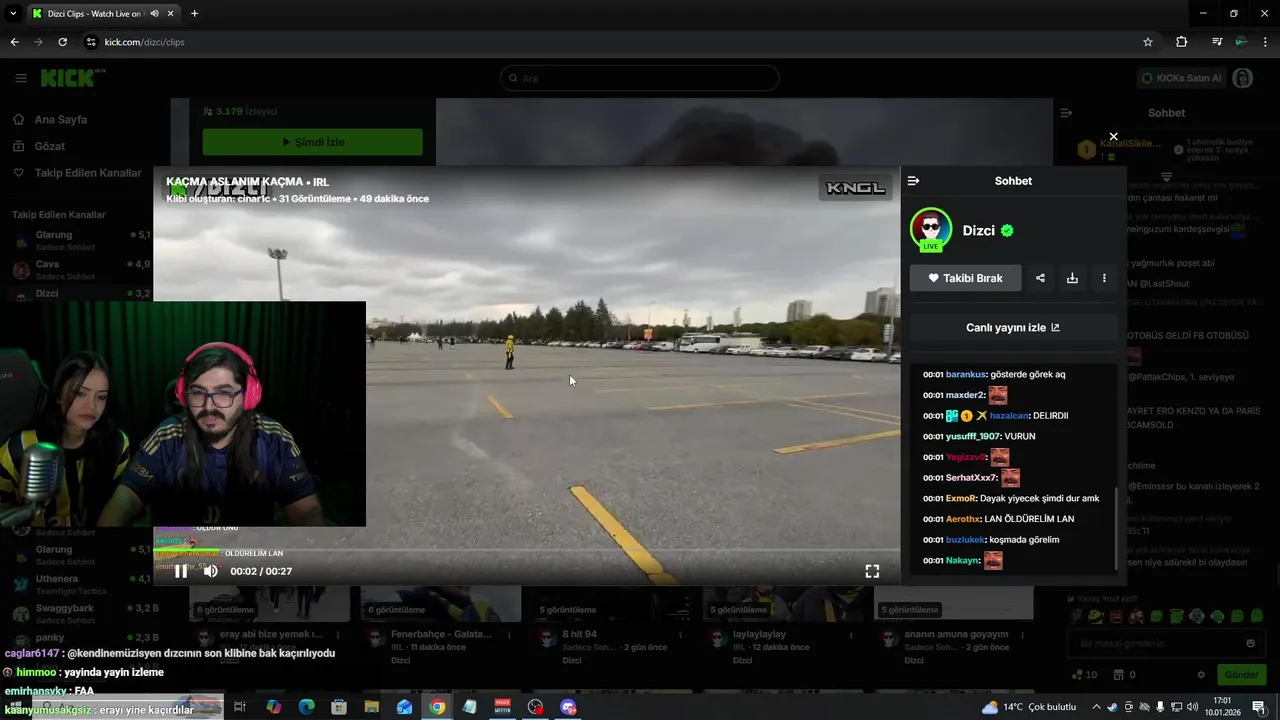
Task: Open the user profile avatar menu
Action: point(1243,78)
